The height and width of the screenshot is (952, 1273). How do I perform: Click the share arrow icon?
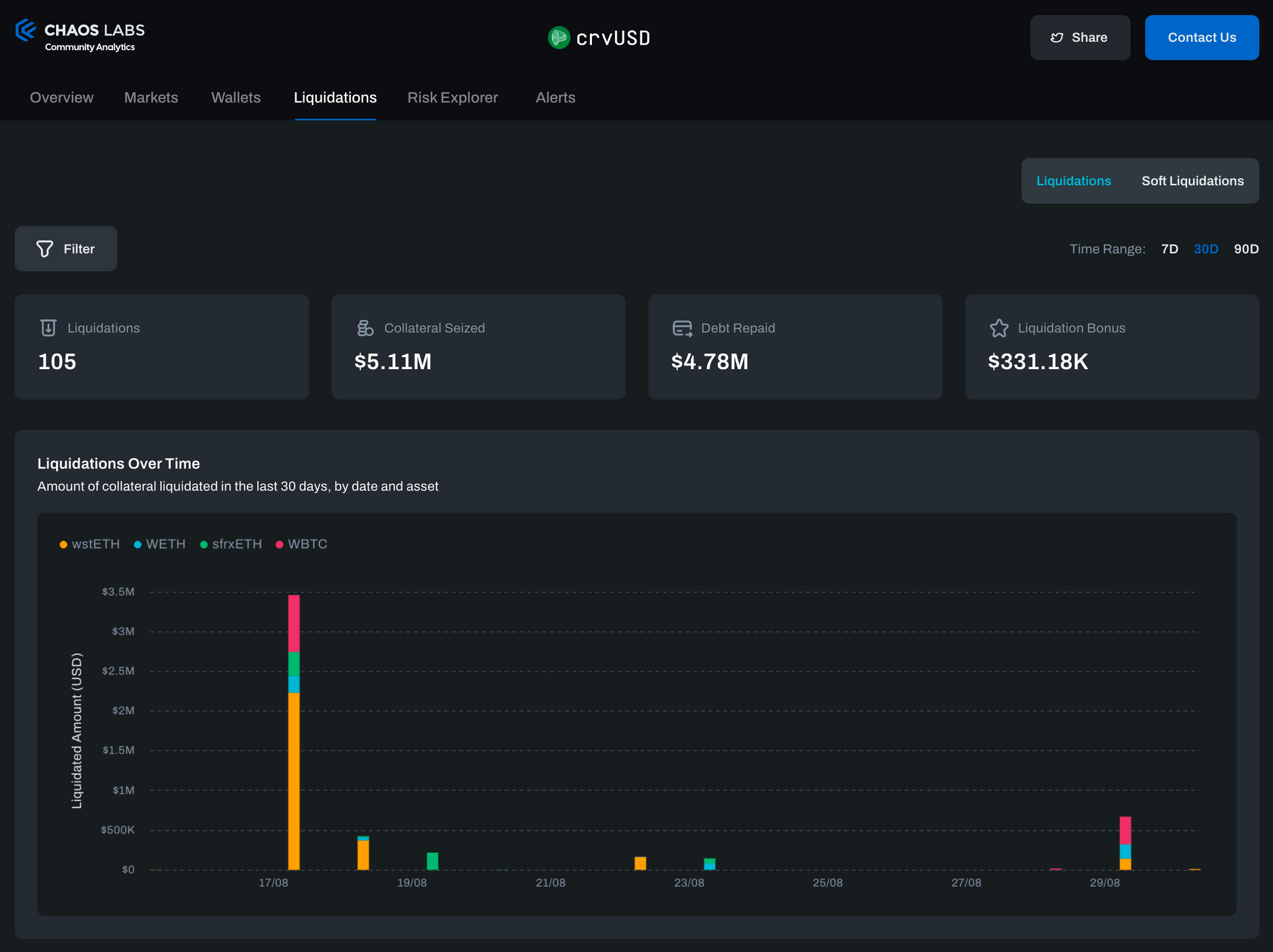[1057, 38]
